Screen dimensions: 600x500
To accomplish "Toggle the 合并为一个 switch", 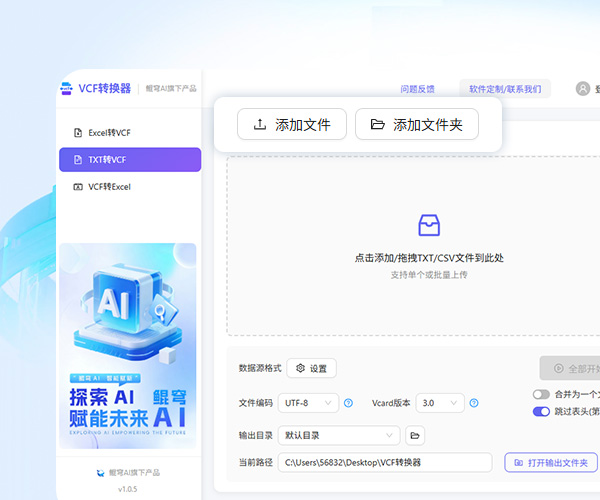I will pyautogui.click(x=541, y=394).
